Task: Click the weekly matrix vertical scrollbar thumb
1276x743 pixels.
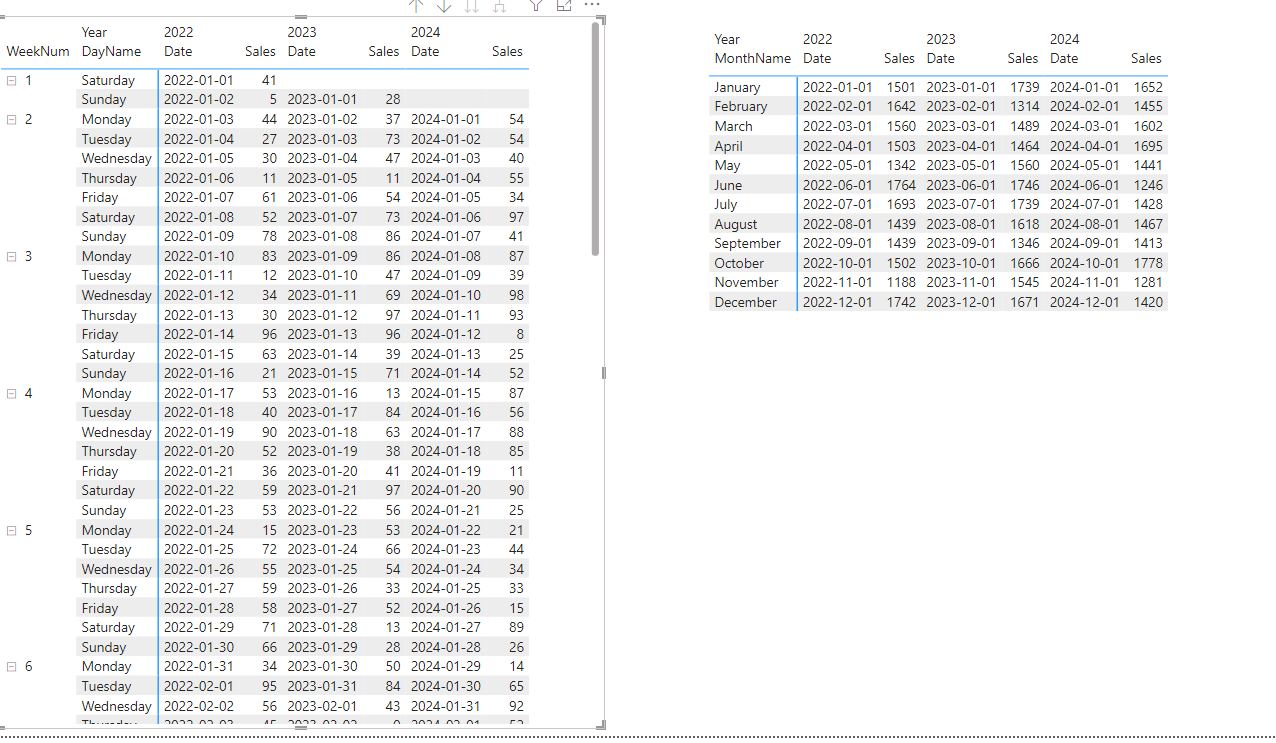Action: point(596,139)
